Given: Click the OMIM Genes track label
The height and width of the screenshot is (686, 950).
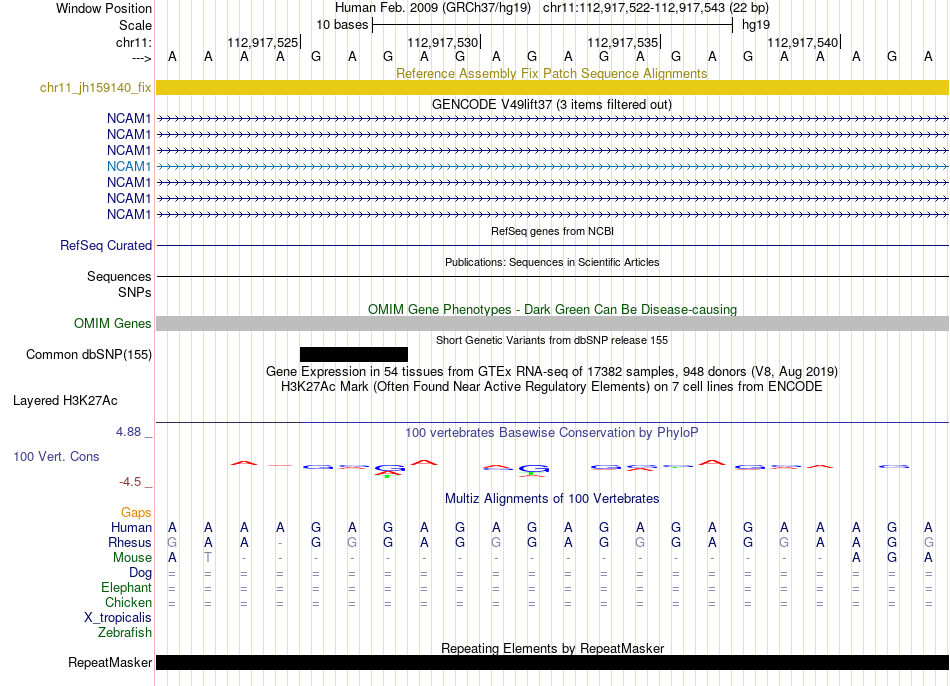Looking at the screenshot, I should click(x=112, y=324).
